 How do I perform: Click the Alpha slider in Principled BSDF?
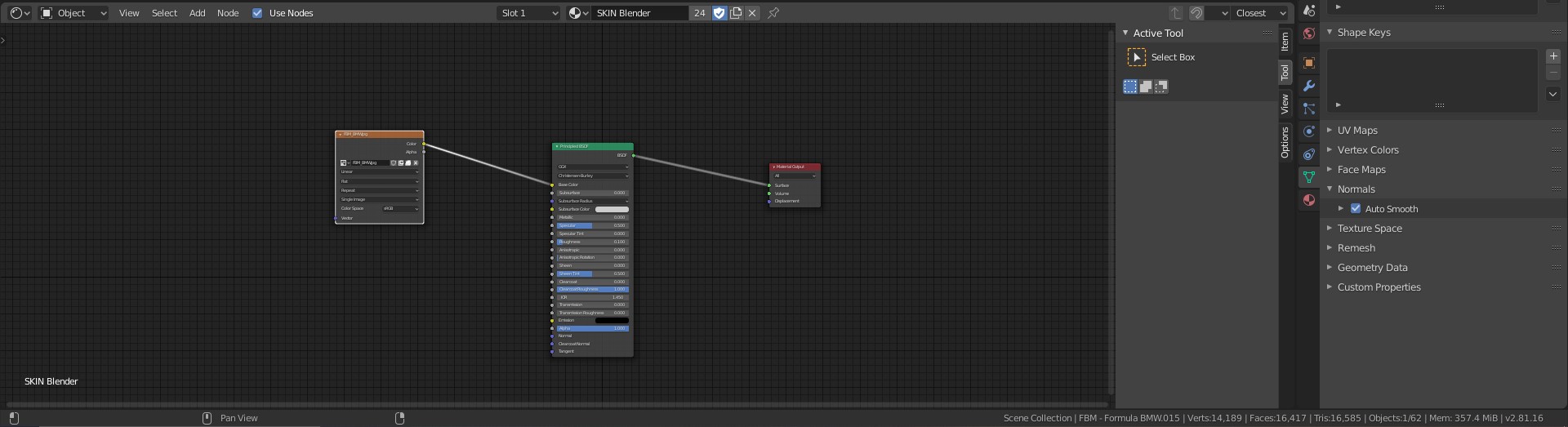click(593, 328)
